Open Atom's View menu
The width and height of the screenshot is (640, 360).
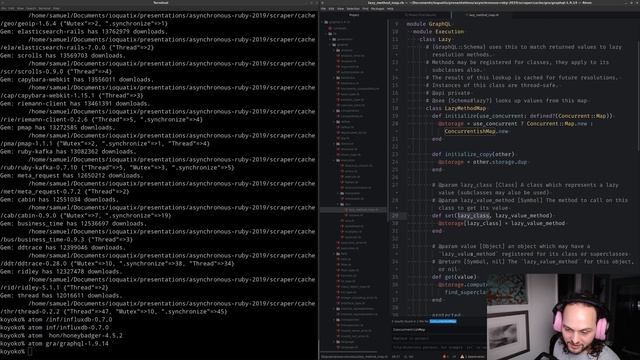point(340,9)
